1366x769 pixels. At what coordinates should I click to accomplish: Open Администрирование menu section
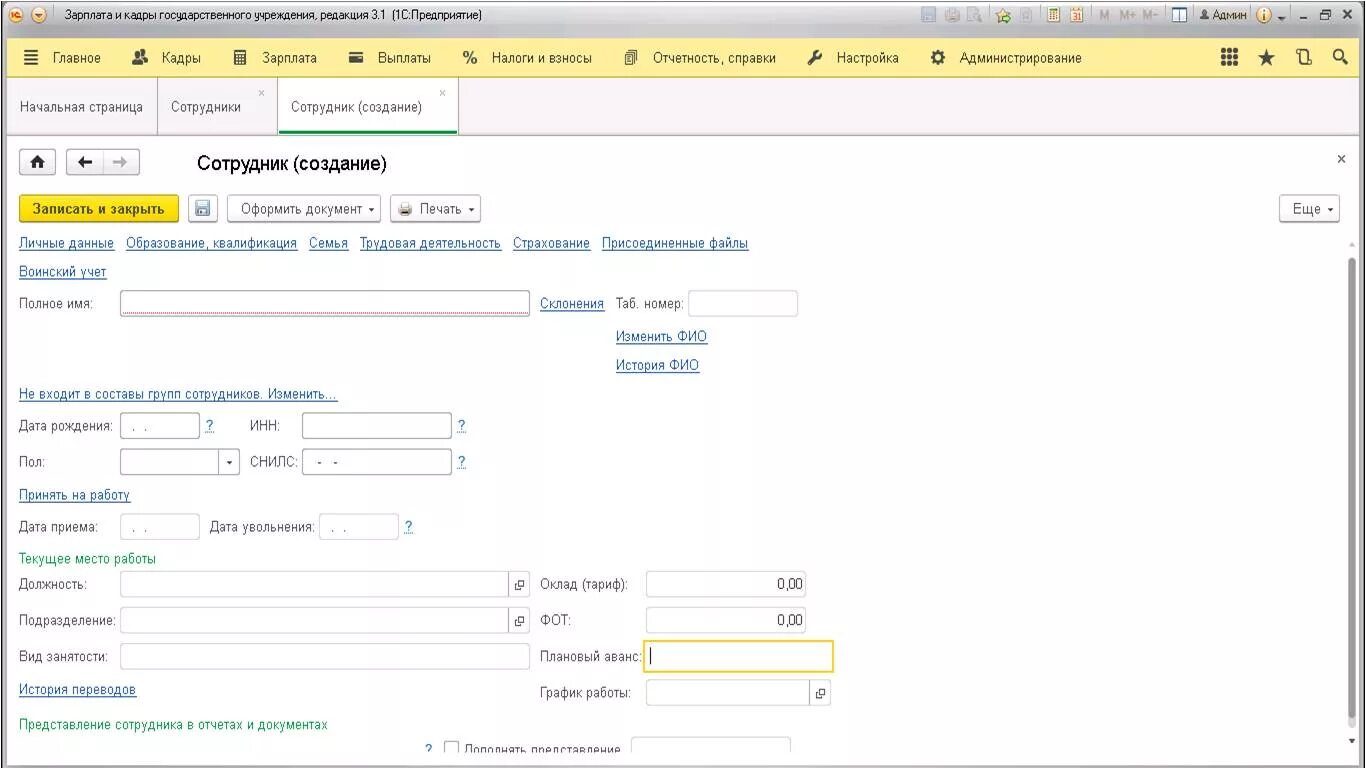pos(1006,58)
